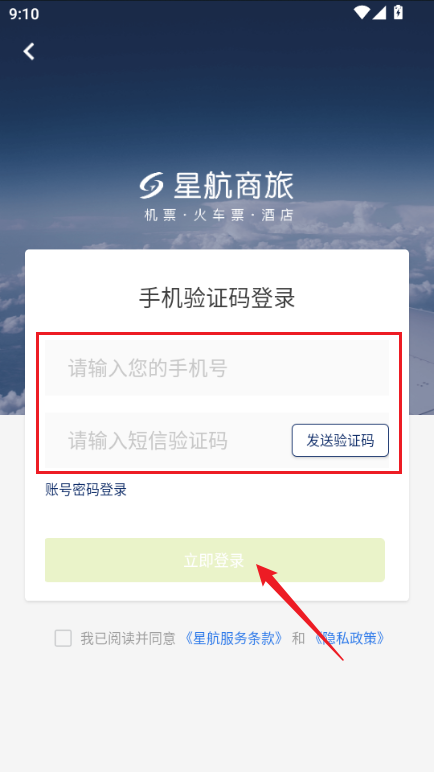Tap the 我已阅读并同意 label text
The height and width of the screenshot is (772, 434).
(x=128, y=639)
